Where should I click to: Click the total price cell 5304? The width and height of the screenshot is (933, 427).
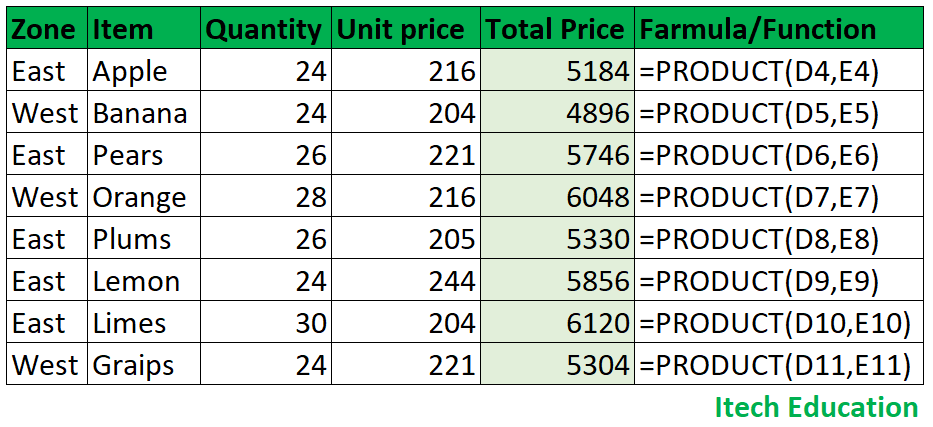(x=558, y=363)
